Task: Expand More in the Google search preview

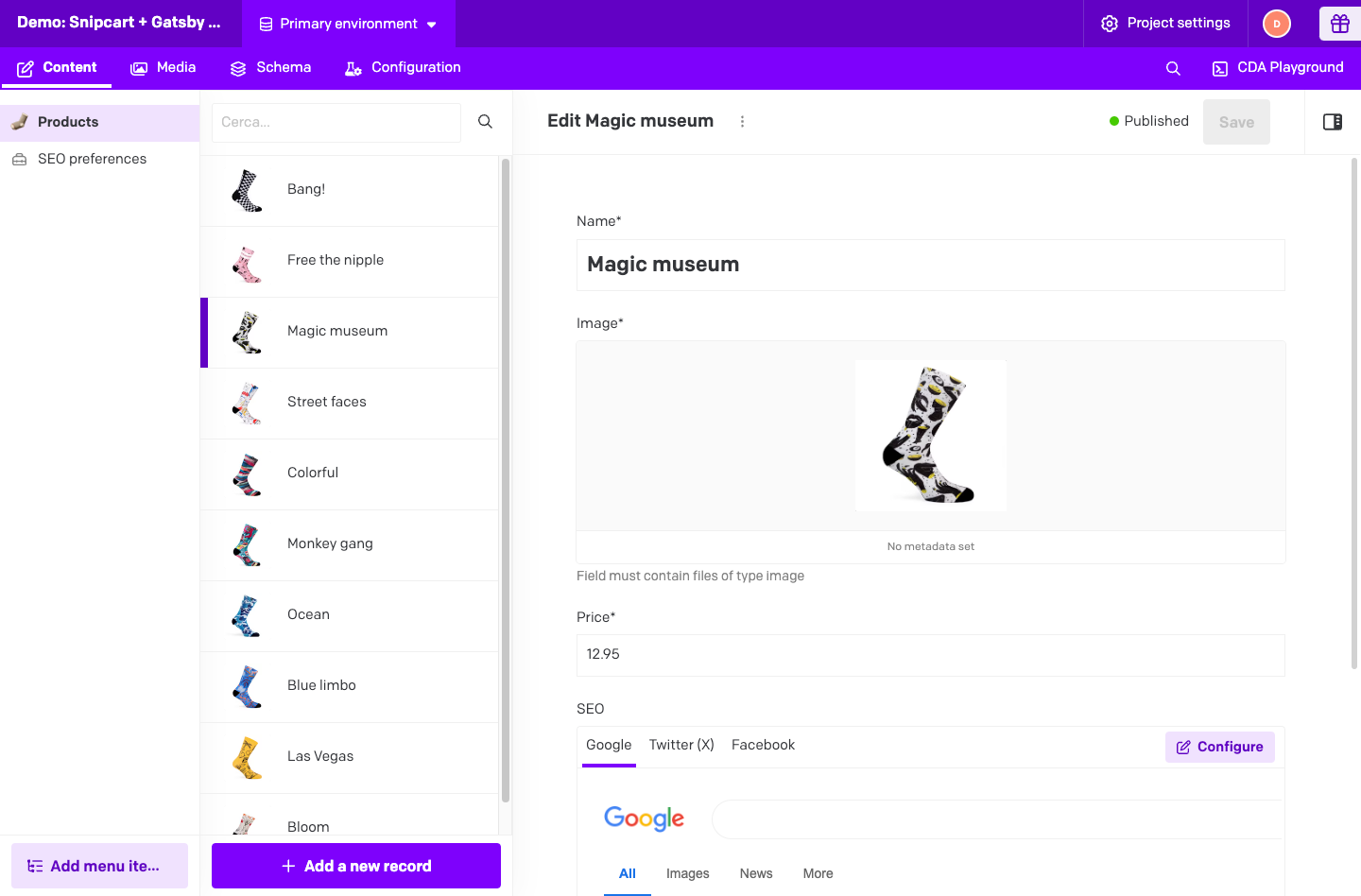Action: click(817, 873)
